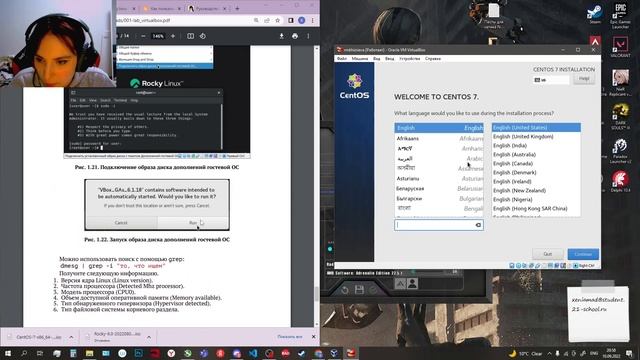Select English (India) locale
The image size is (640, 360).
click(536, 146)
